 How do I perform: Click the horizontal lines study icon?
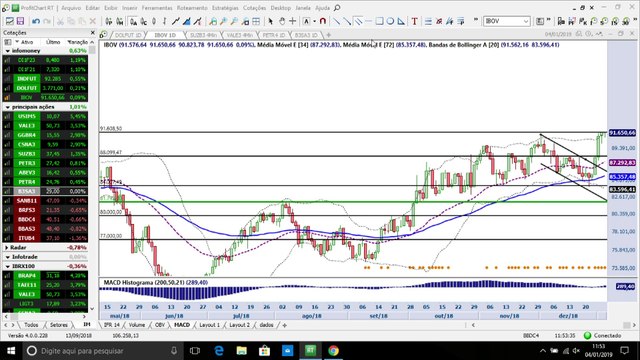[x=428, y=21]
